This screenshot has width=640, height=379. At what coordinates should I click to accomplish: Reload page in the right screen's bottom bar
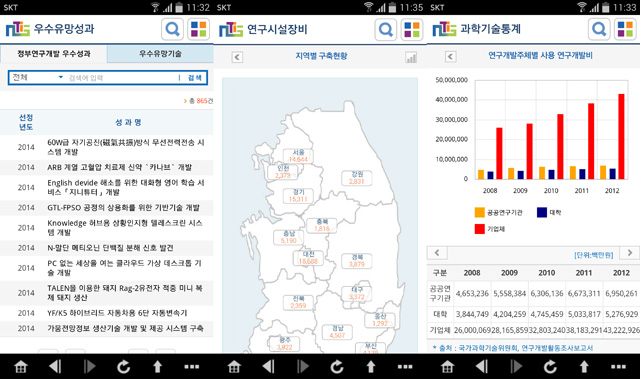tap(550, 366)
